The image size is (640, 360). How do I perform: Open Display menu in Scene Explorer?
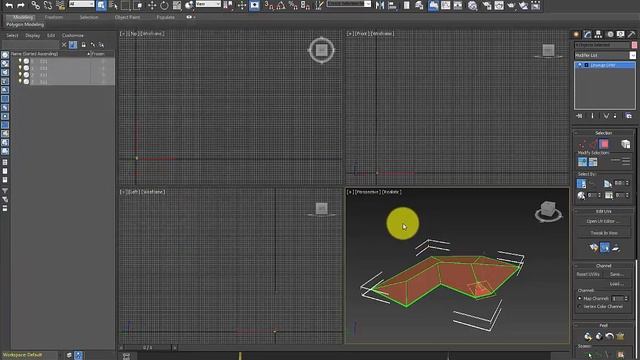coord(33,36)
